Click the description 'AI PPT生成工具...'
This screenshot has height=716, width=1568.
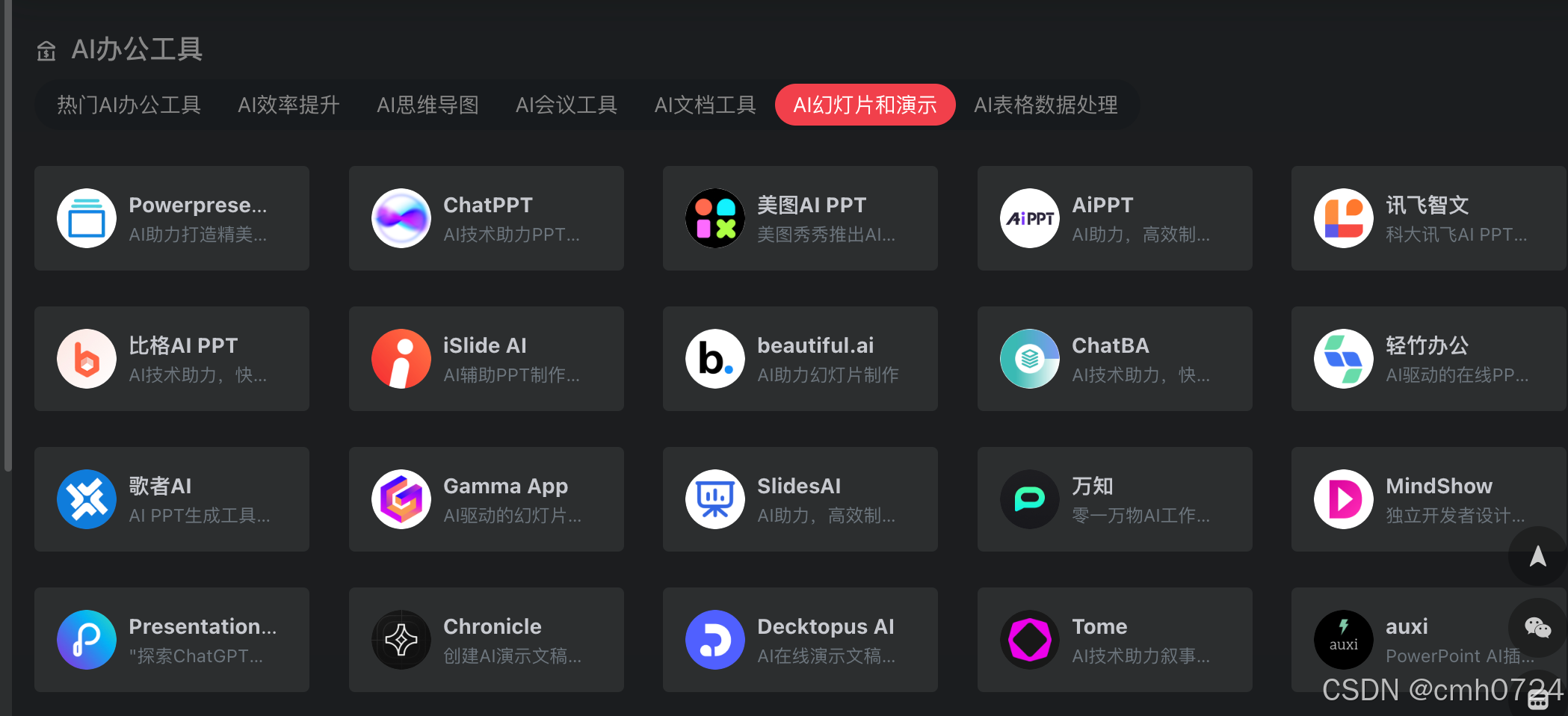(200, 516)
